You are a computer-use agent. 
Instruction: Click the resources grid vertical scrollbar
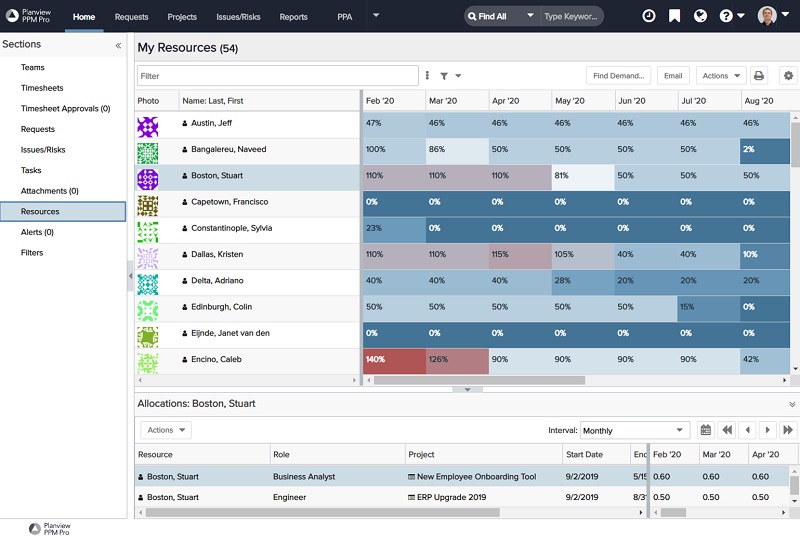tap(795, 144)
